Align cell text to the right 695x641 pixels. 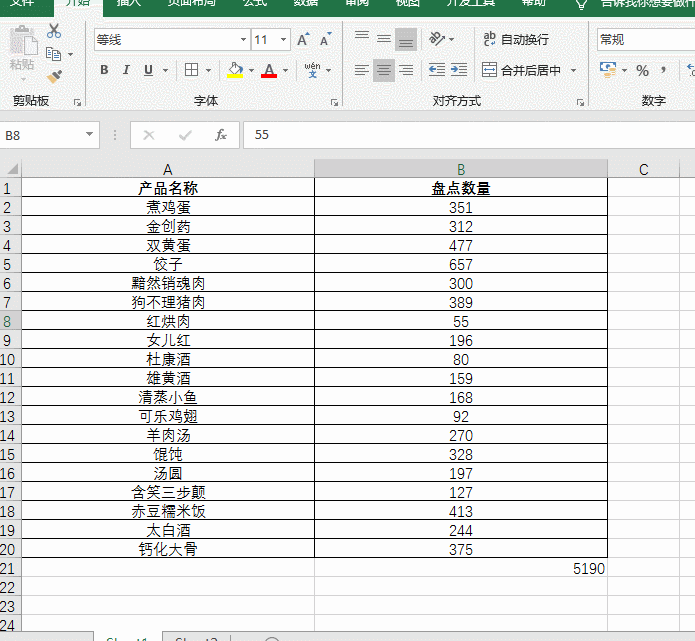(x=406, y=70)
